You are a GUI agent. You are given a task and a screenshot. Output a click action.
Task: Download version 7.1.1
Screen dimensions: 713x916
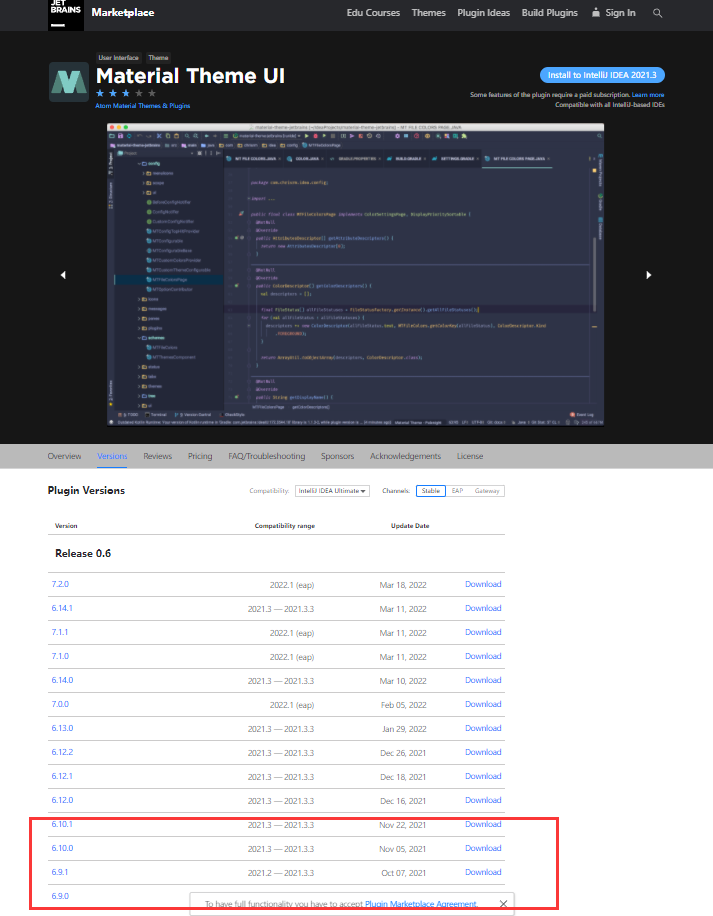[483, 632]
